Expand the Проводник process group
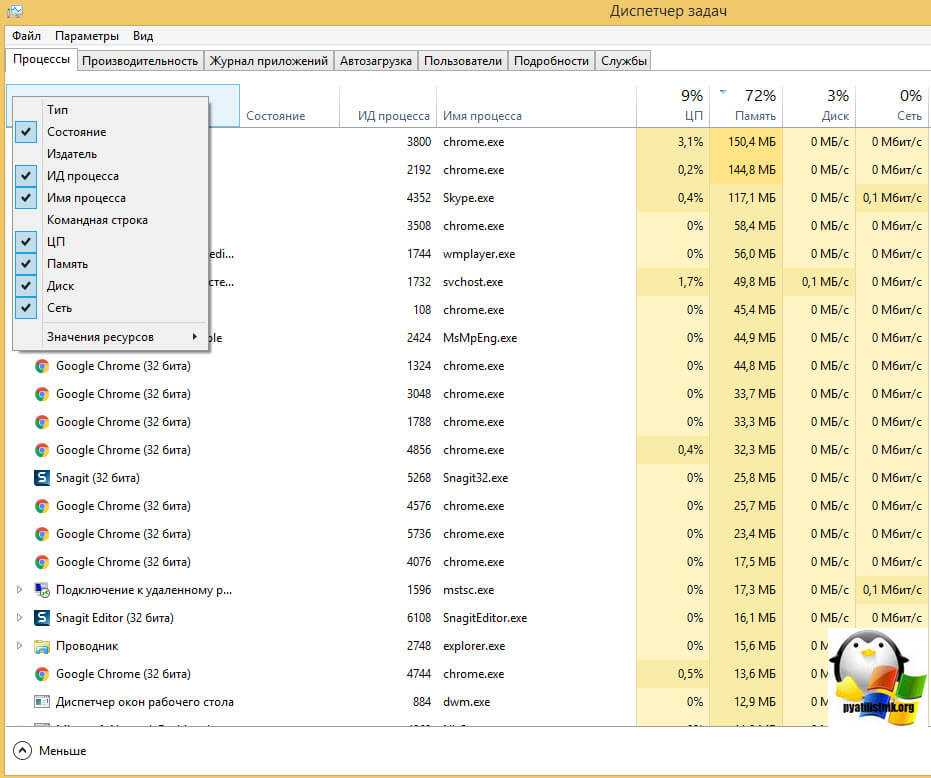The image size is (931, 778). point(19,646)
